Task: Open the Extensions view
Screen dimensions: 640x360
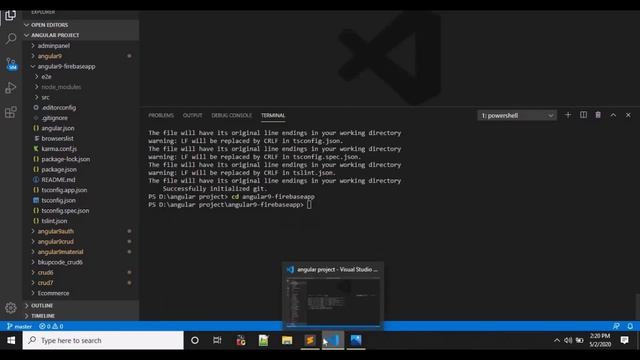Action: tap(11, 112)
